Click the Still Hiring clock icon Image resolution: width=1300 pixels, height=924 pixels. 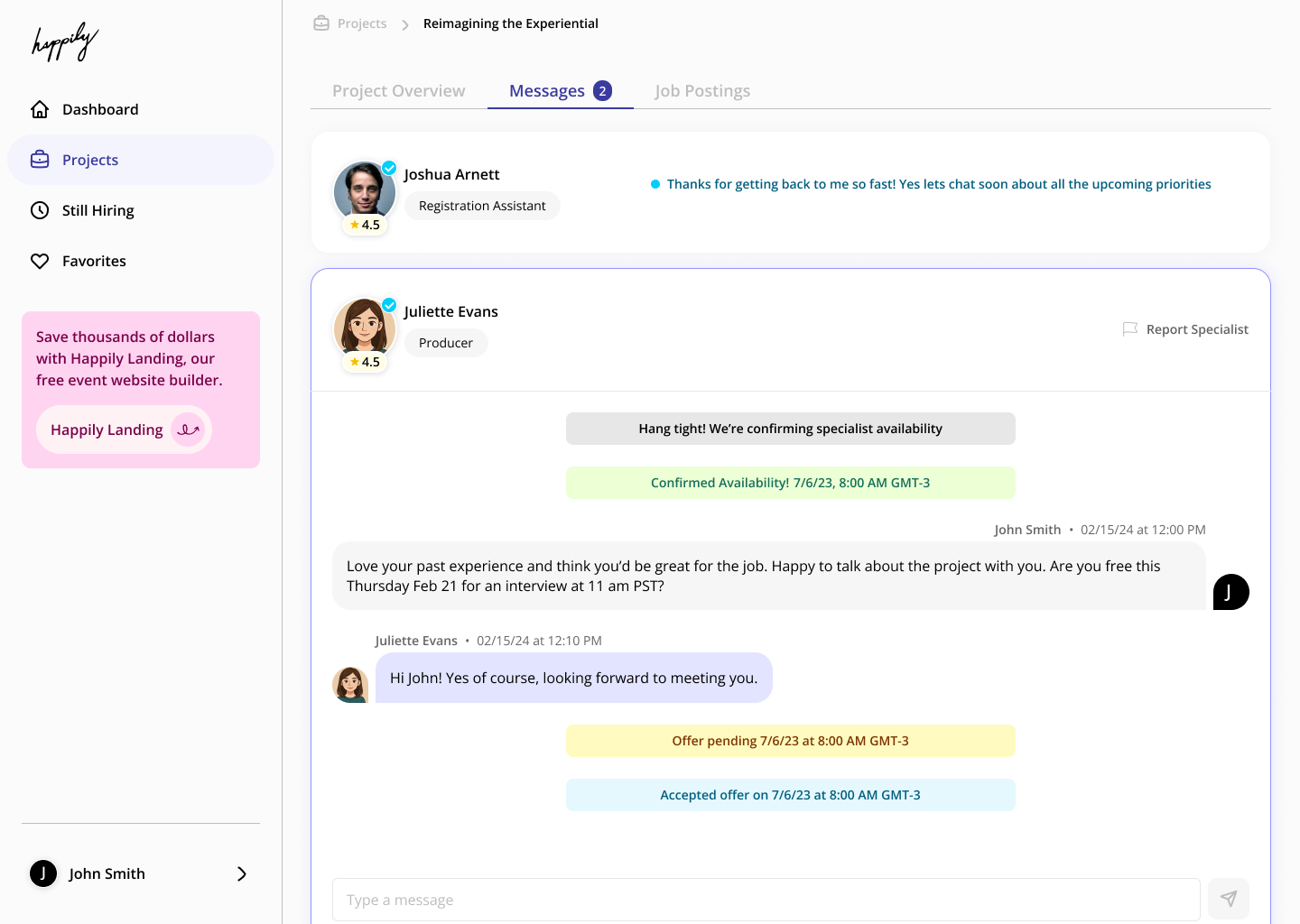point(40,210)
